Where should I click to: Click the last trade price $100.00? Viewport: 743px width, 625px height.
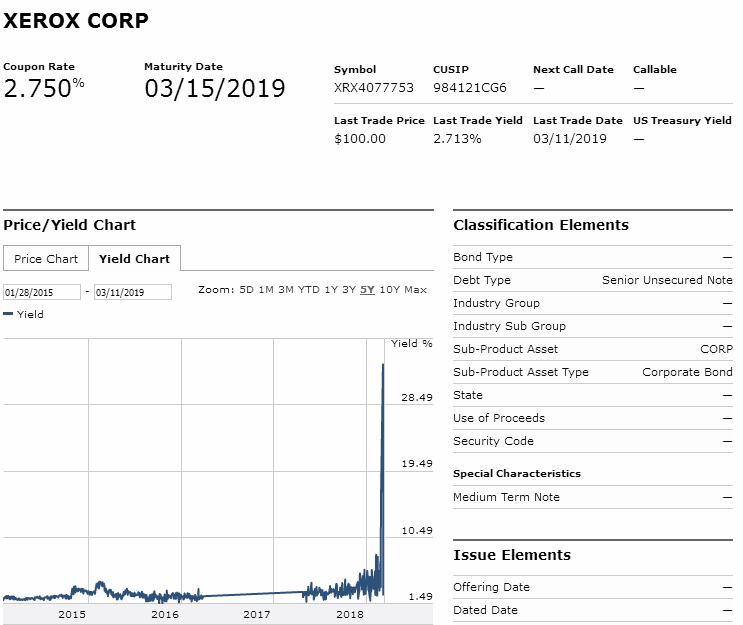click(360, 139)
